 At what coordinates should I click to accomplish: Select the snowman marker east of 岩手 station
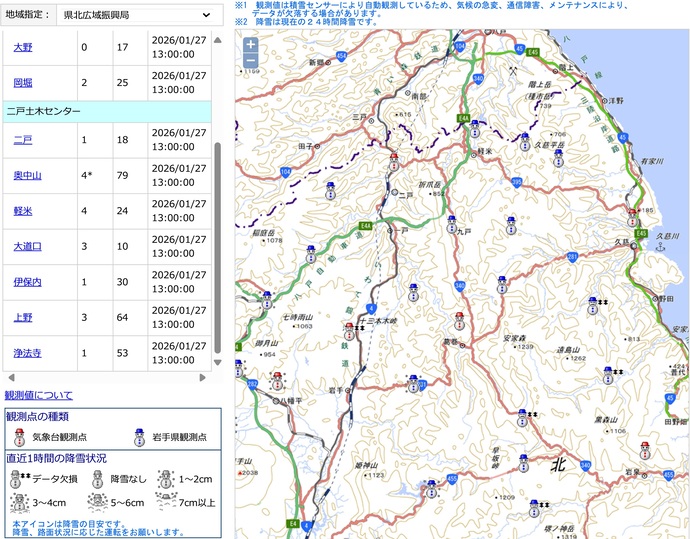[x=413, y=384]
